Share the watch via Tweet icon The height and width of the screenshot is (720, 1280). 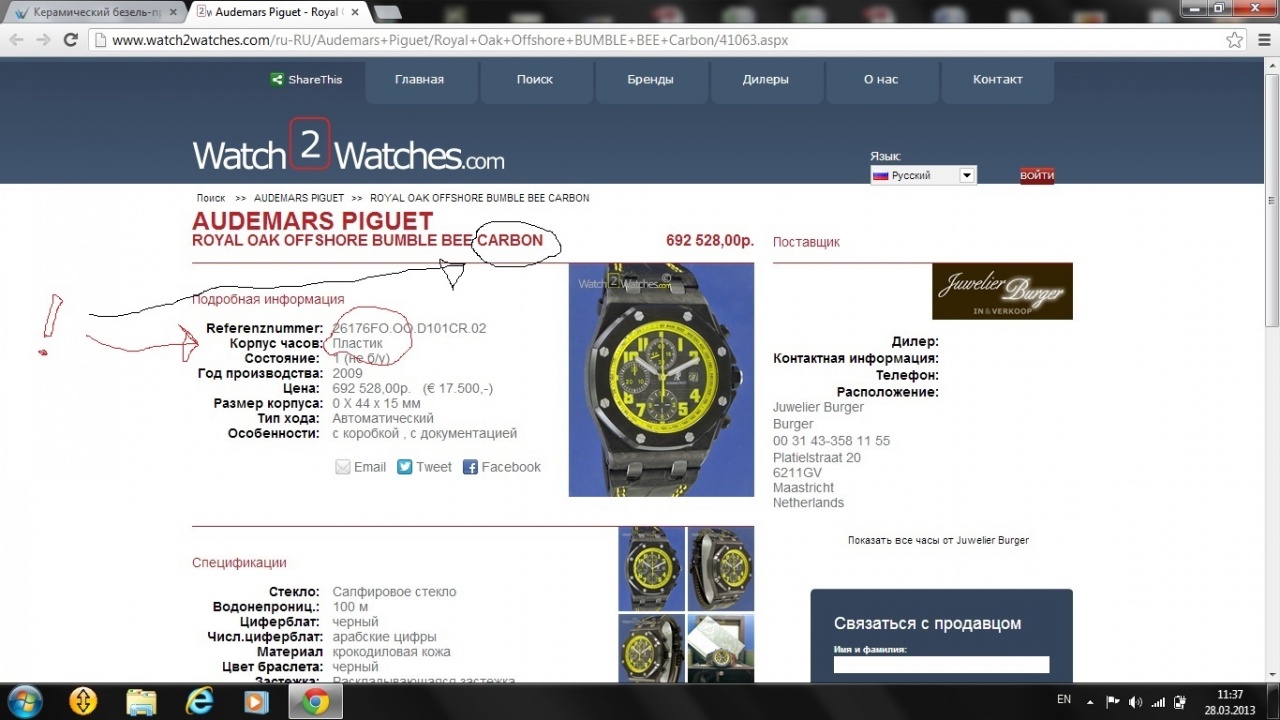405,467
